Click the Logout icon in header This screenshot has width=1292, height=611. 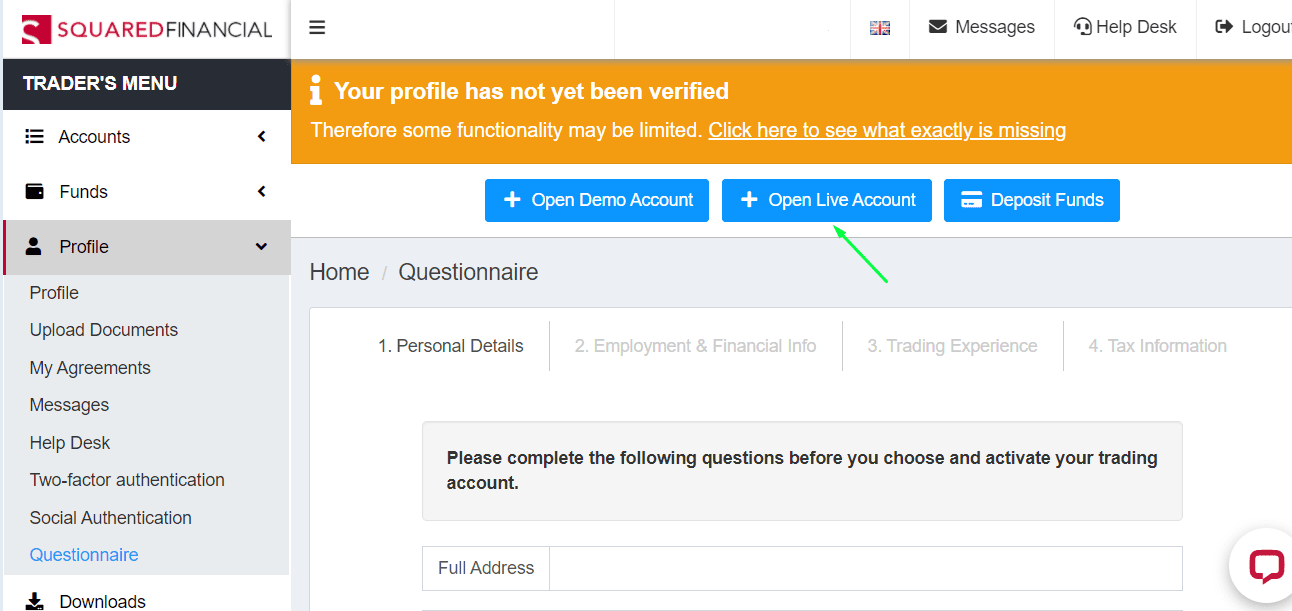click(x=1224, y=27)
